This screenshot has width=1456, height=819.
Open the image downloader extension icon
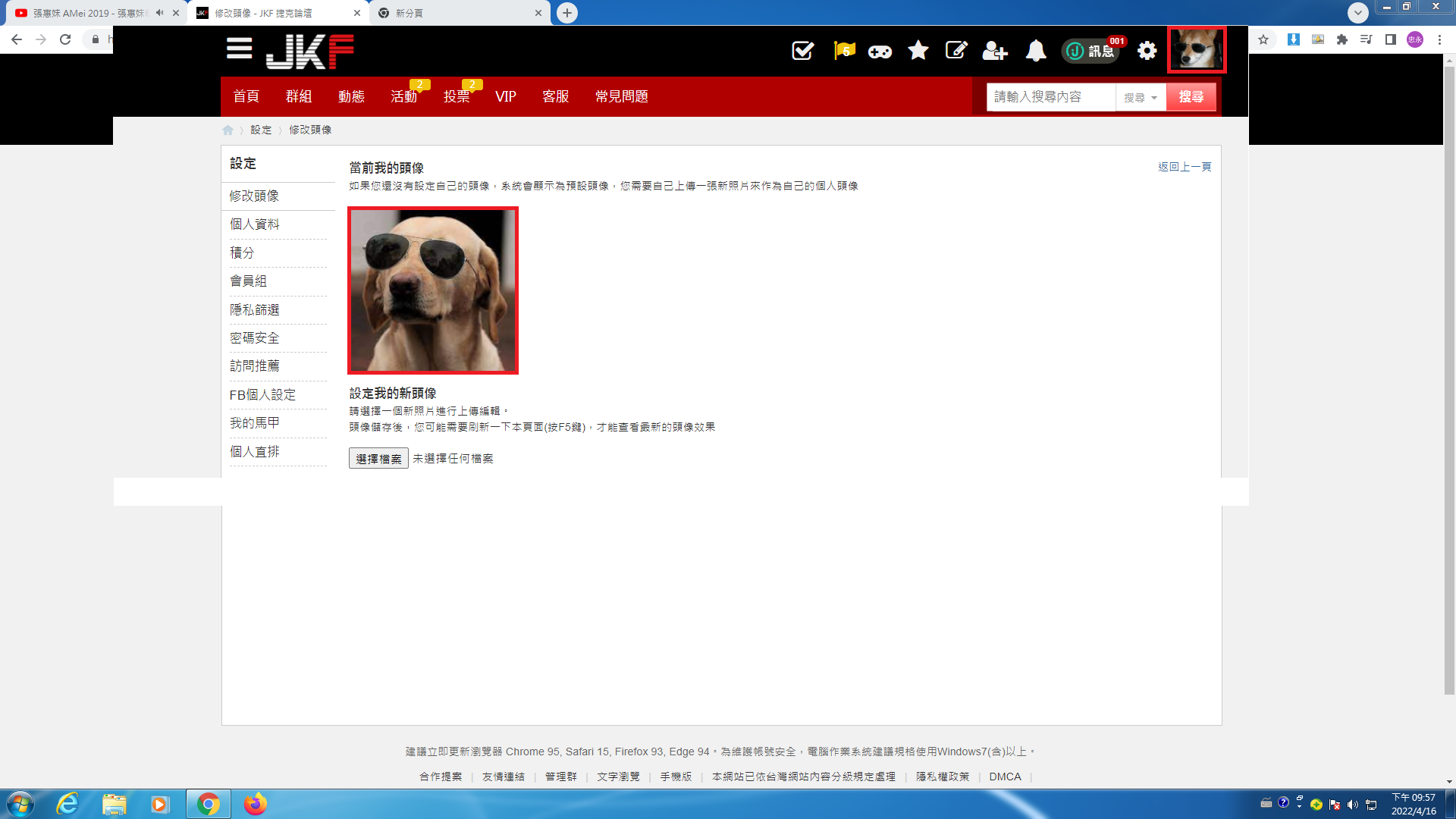click(x=1318, y=39)
